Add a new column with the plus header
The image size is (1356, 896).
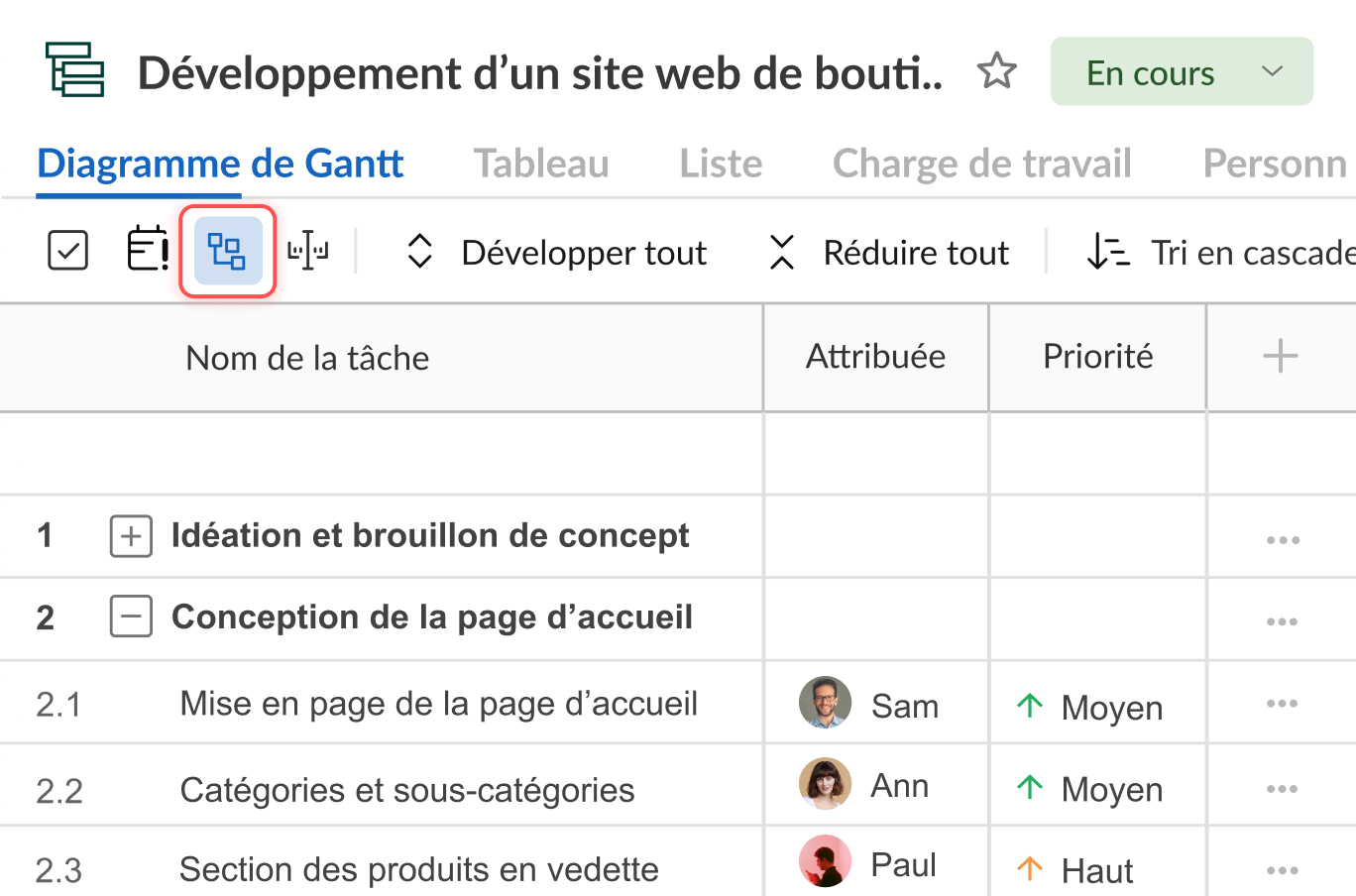coord(1280,355)
